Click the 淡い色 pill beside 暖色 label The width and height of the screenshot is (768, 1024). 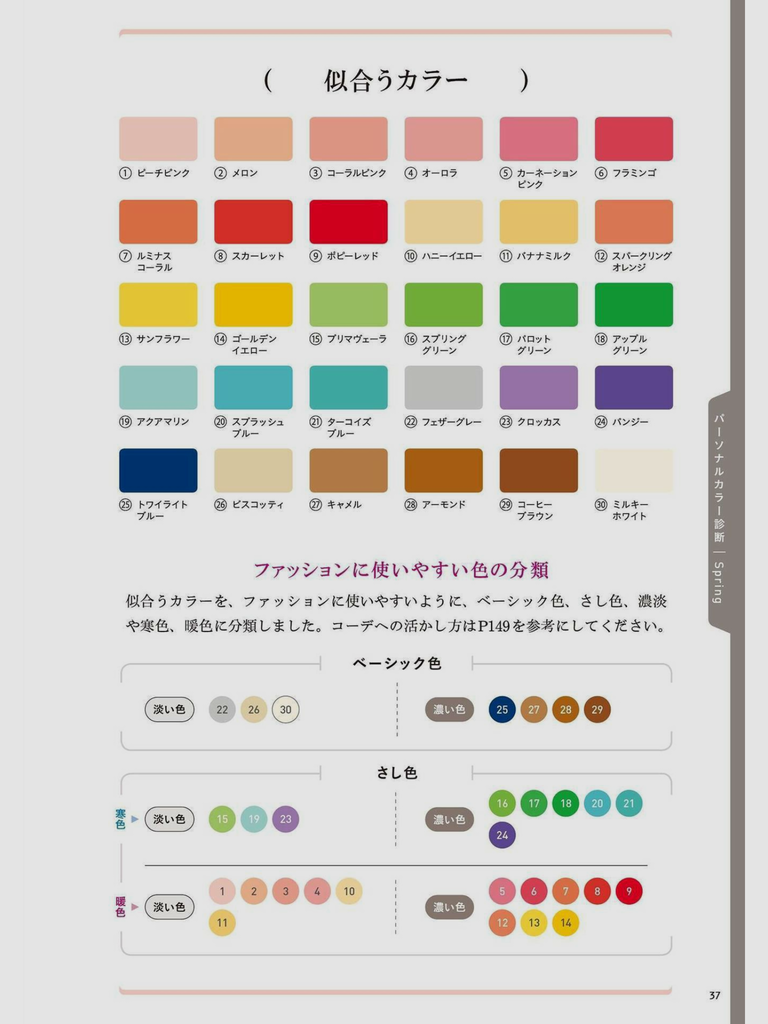(x=169, y=906)
